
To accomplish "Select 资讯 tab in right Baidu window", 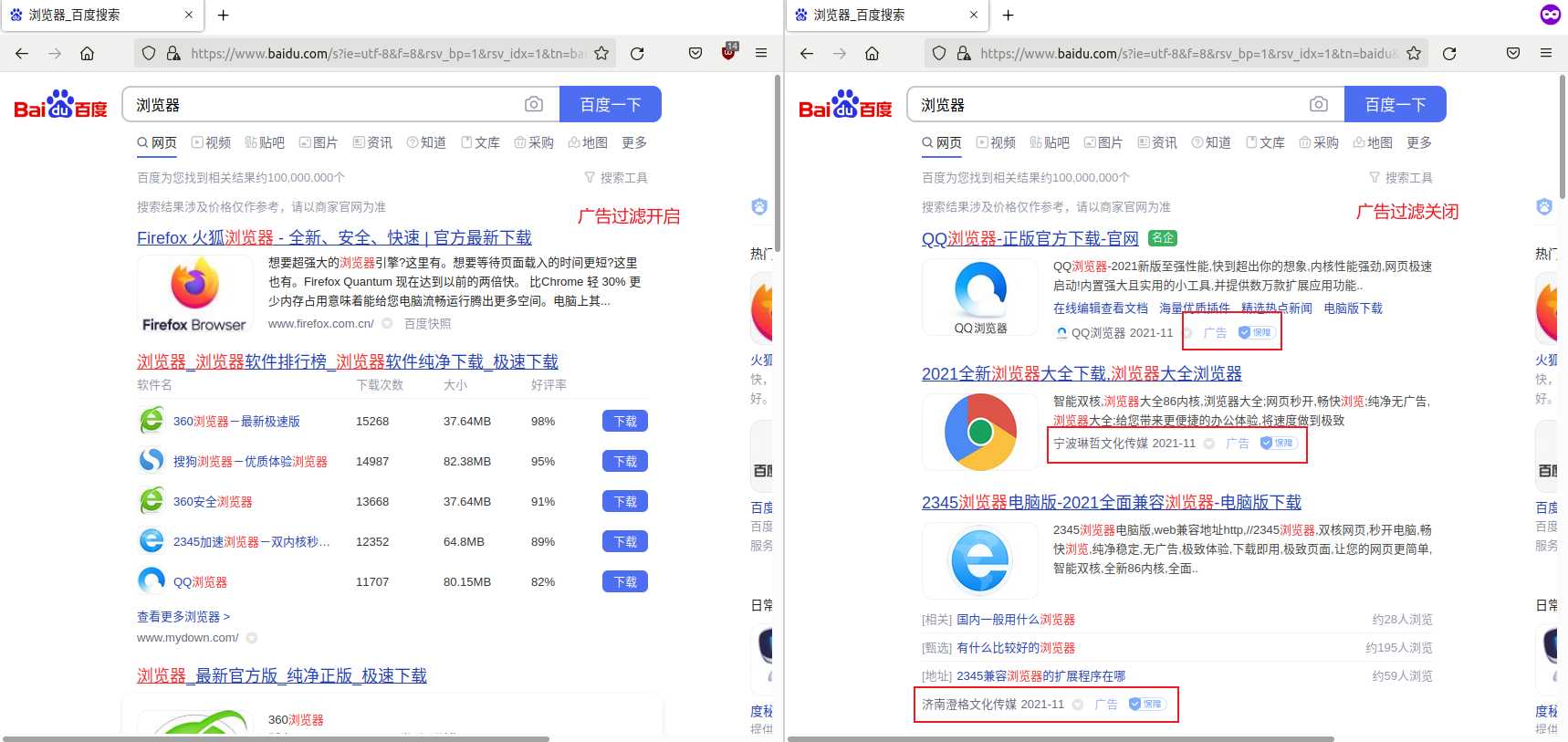I will pos(1157,142).
